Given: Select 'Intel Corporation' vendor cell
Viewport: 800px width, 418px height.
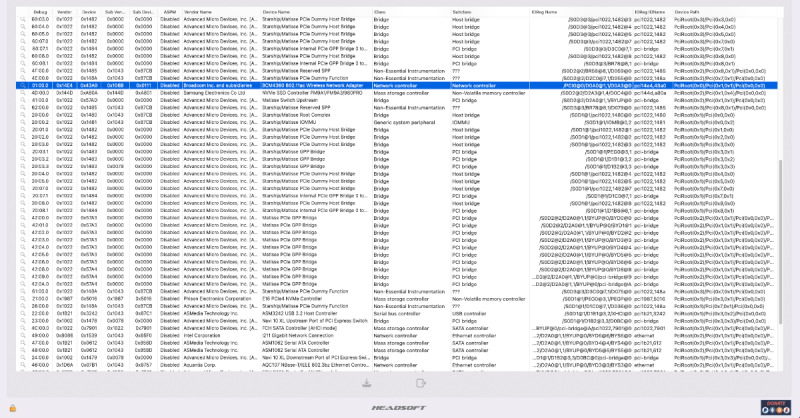Looking at the screenshot, I should point(202,335).
